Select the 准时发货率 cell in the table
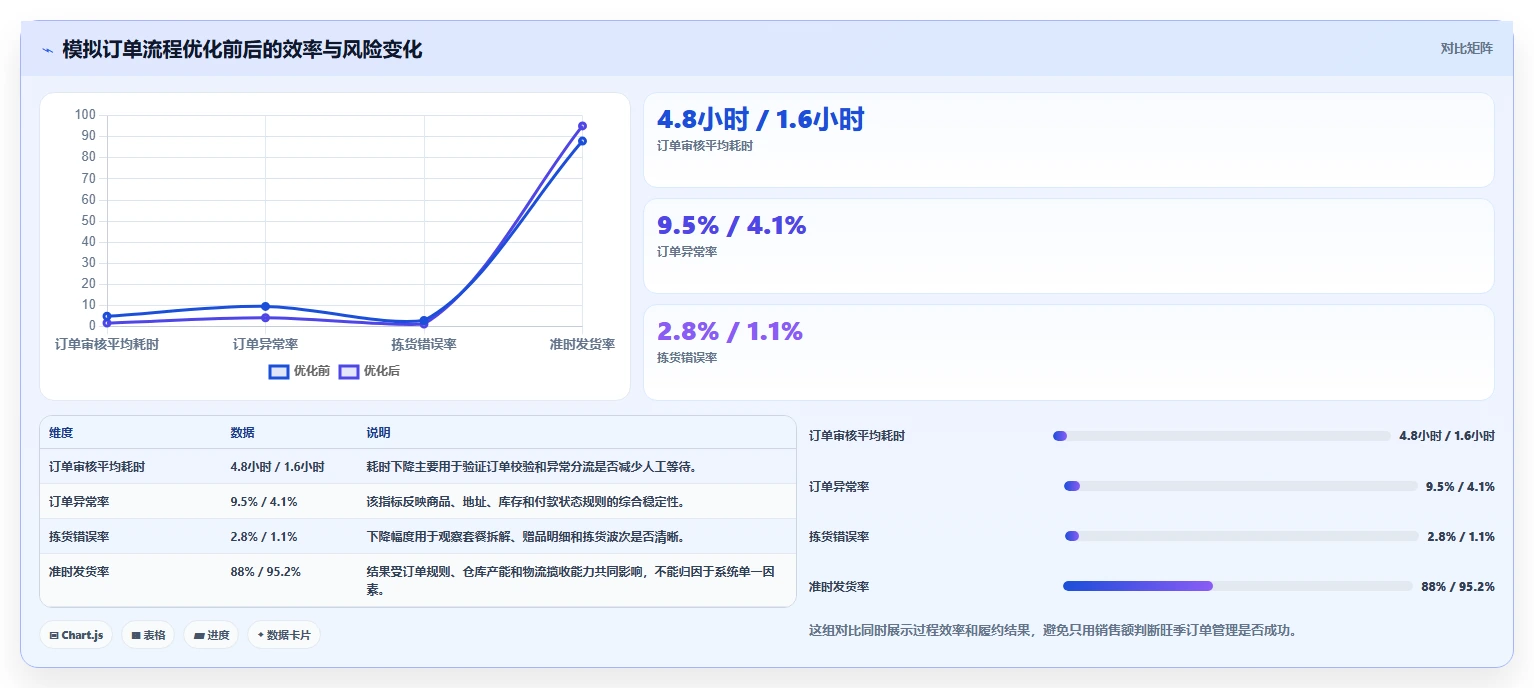The image size is (1534, 688). tap(79, 572)
